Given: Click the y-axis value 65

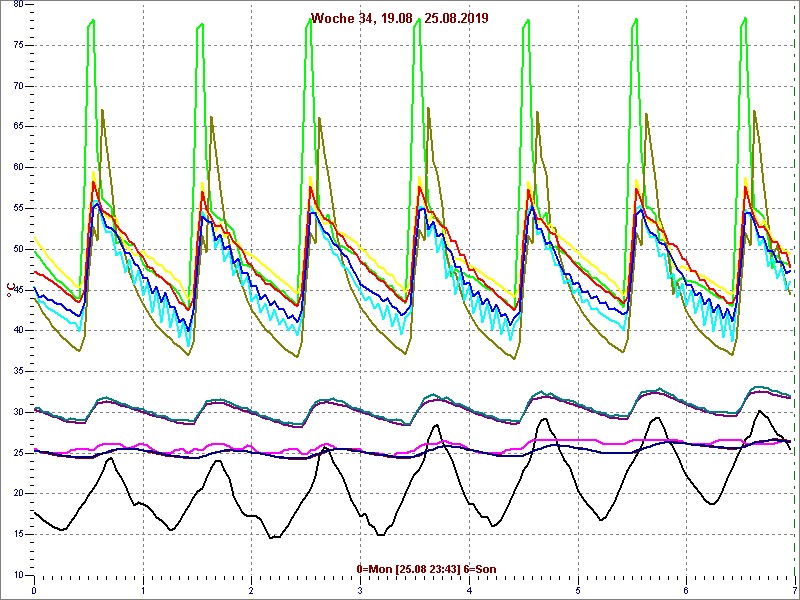Looking at the screenshot, I should click(x=17, y=127).
